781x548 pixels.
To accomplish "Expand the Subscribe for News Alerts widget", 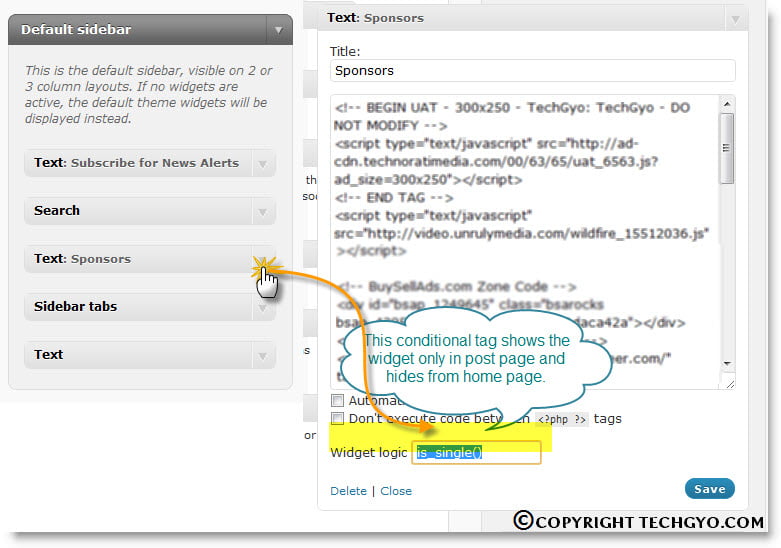I will 262,163.
